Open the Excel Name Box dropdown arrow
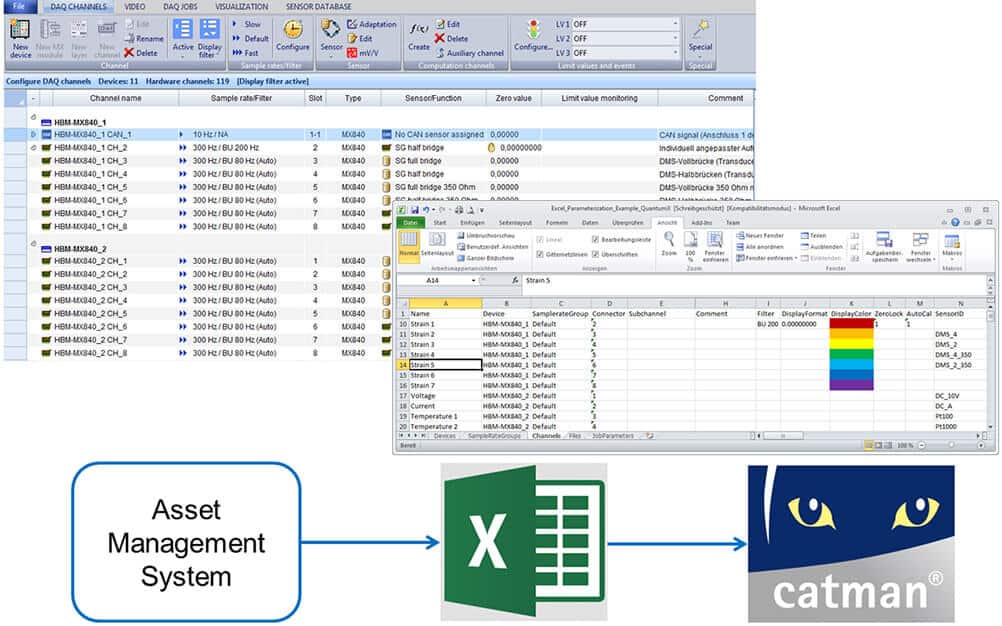Viewport: 1002px width, 626px height. click(x=474, y=280)
